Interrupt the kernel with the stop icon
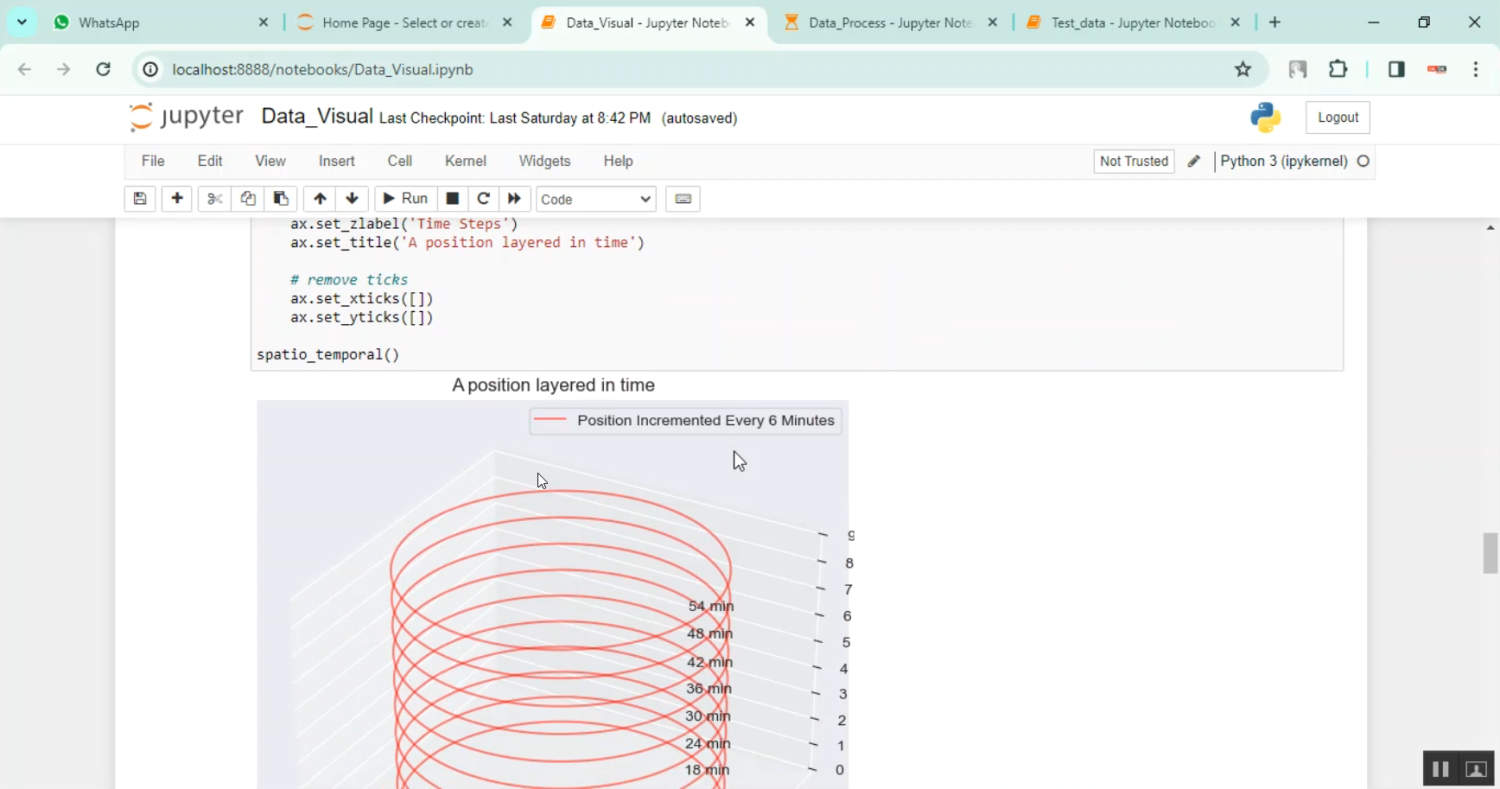The height and width of the screenshot is (789, 1500). coord(452,199)
